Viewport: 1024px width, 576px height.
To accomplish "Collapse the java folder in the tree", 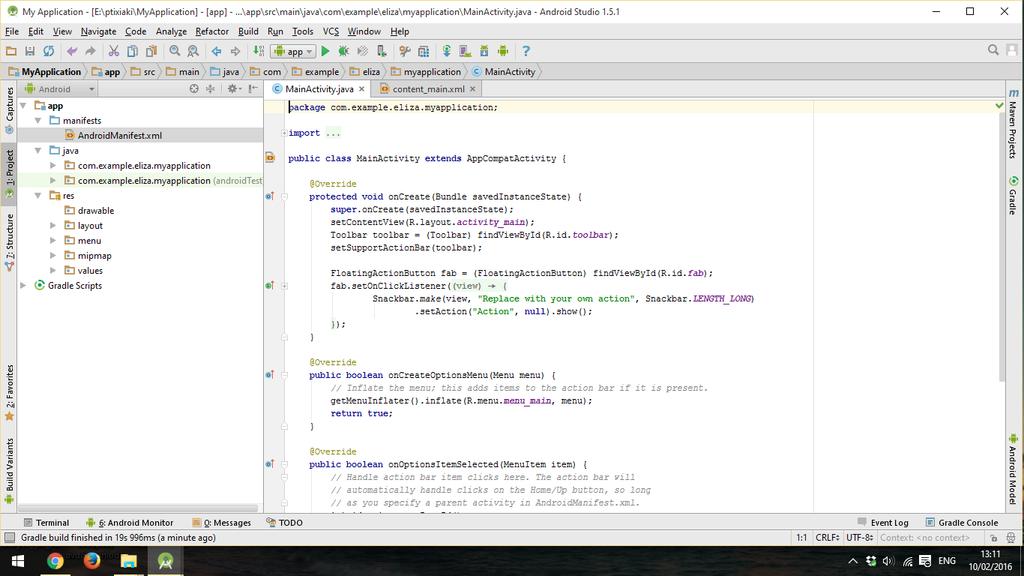I will tap(38, 151).
